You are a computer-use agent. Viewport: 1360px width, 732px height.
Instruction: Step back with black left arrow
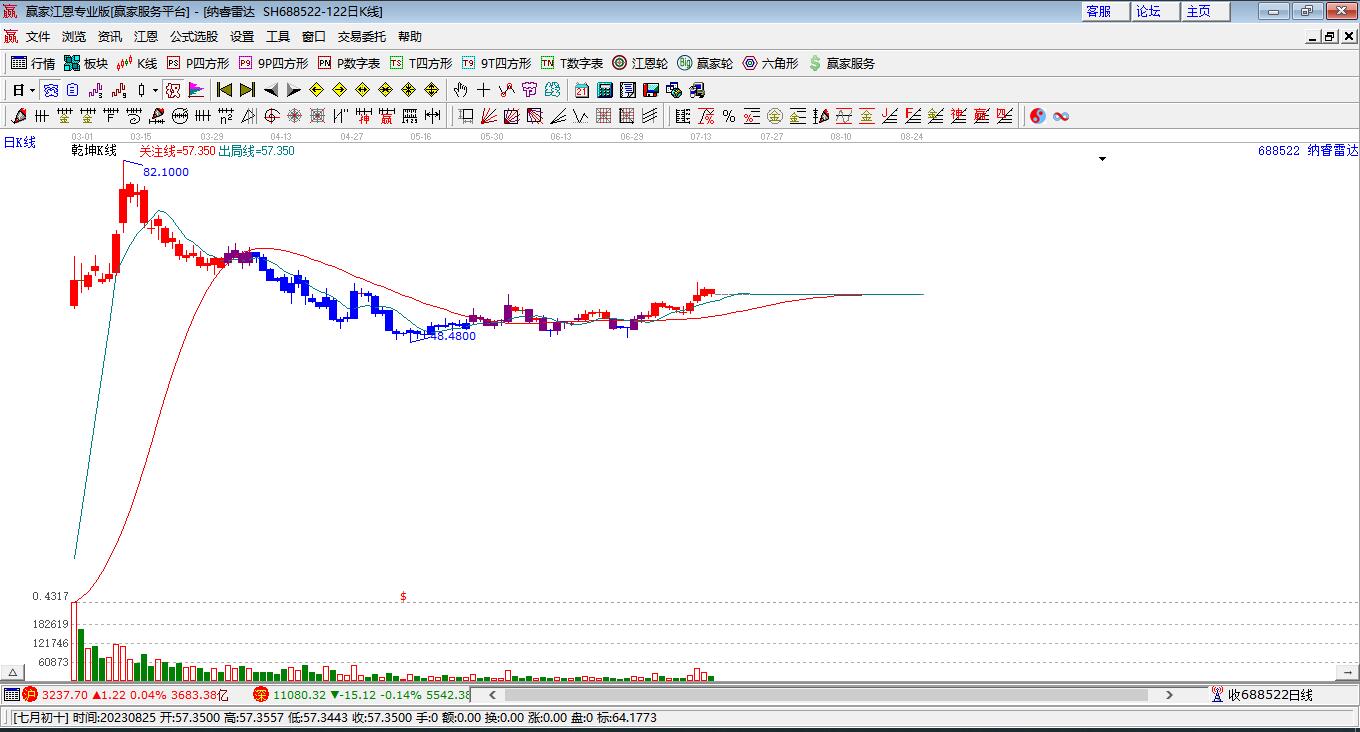271,90
